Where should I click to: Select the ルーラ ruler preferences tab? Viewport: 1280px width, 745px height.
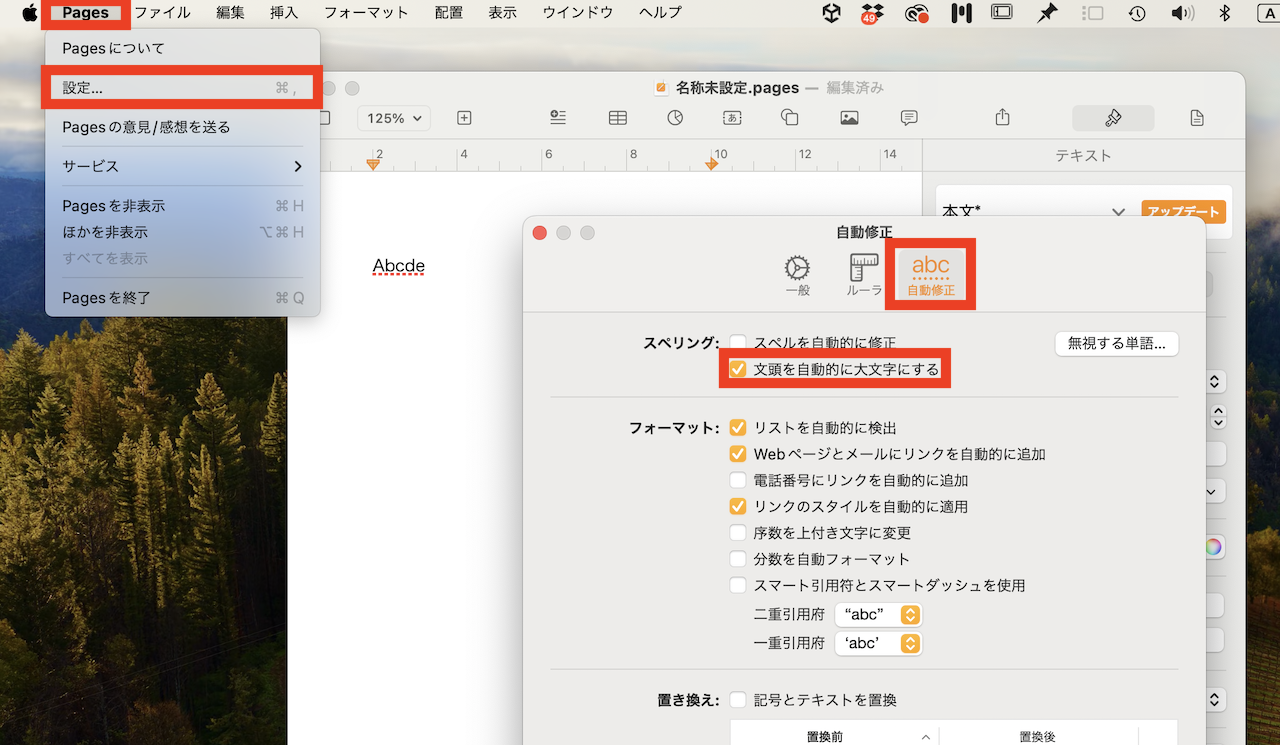click(864, 275)
